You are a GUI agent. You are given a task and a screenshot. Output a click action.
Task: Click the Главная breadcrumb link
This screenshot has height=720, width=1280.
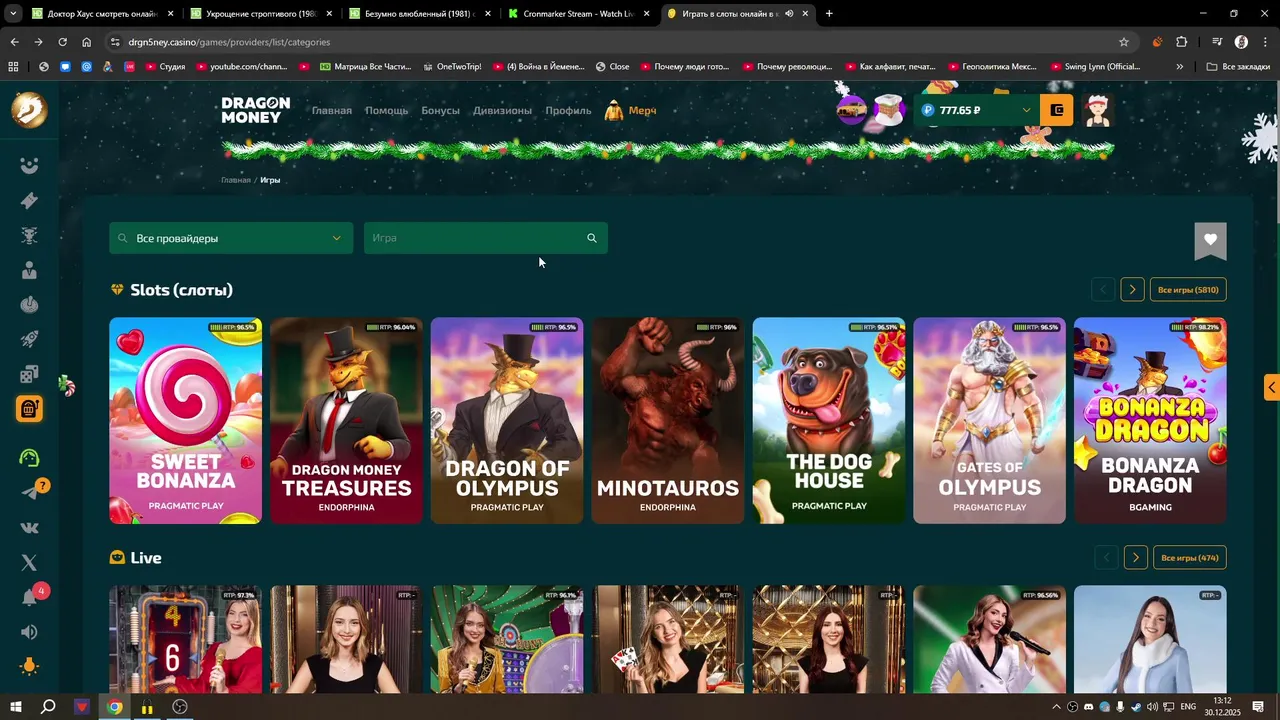(x=236, y=180)
